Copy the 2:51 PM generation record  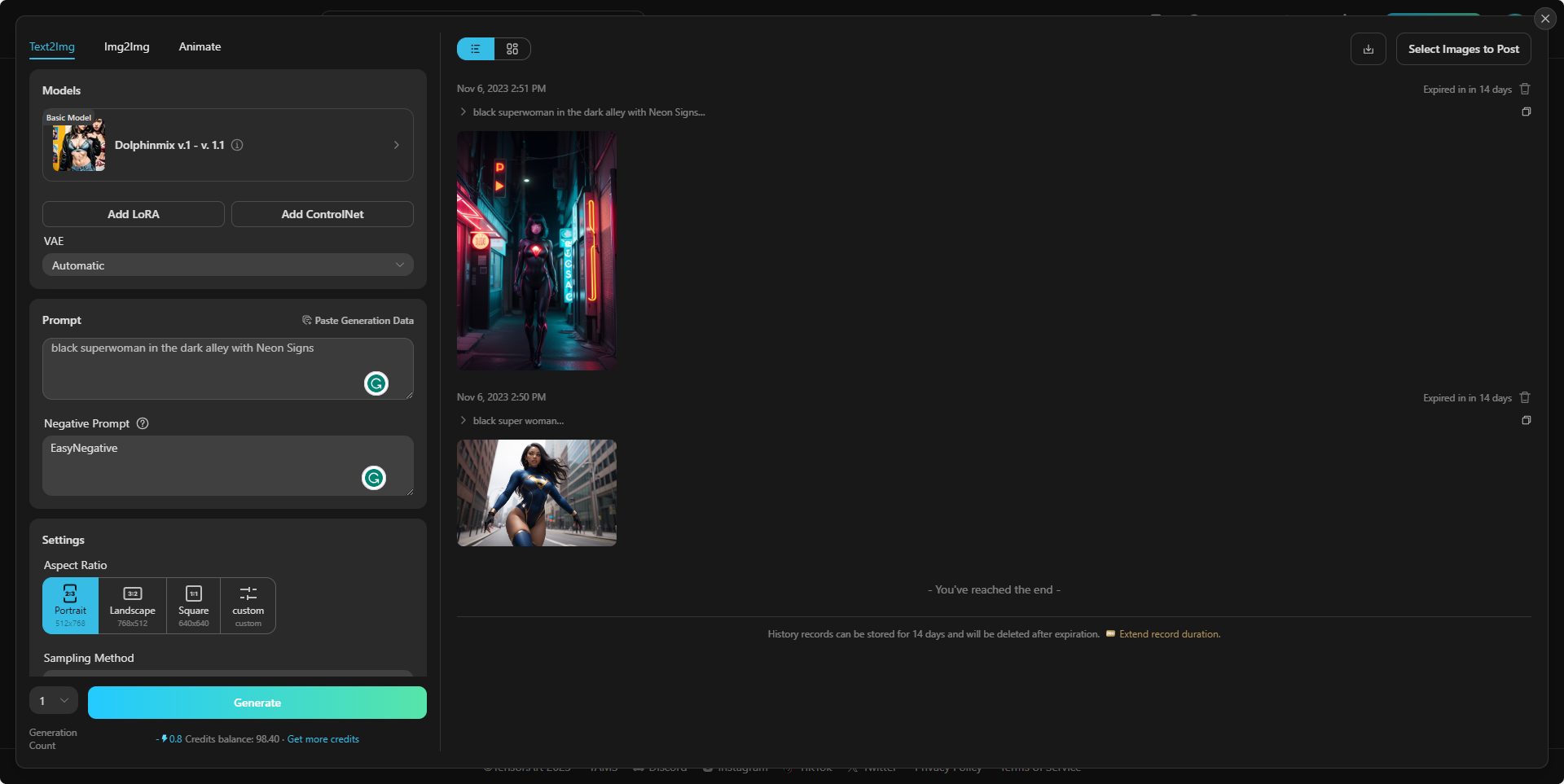tap(1526, 112)
